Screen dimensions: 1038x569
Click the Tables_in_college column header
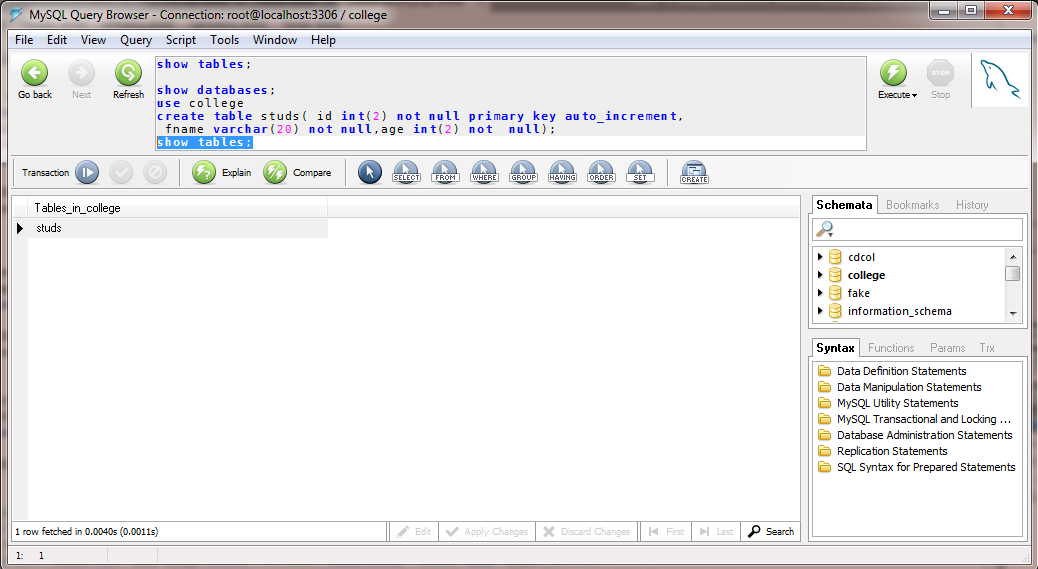(x=177, y=208)
